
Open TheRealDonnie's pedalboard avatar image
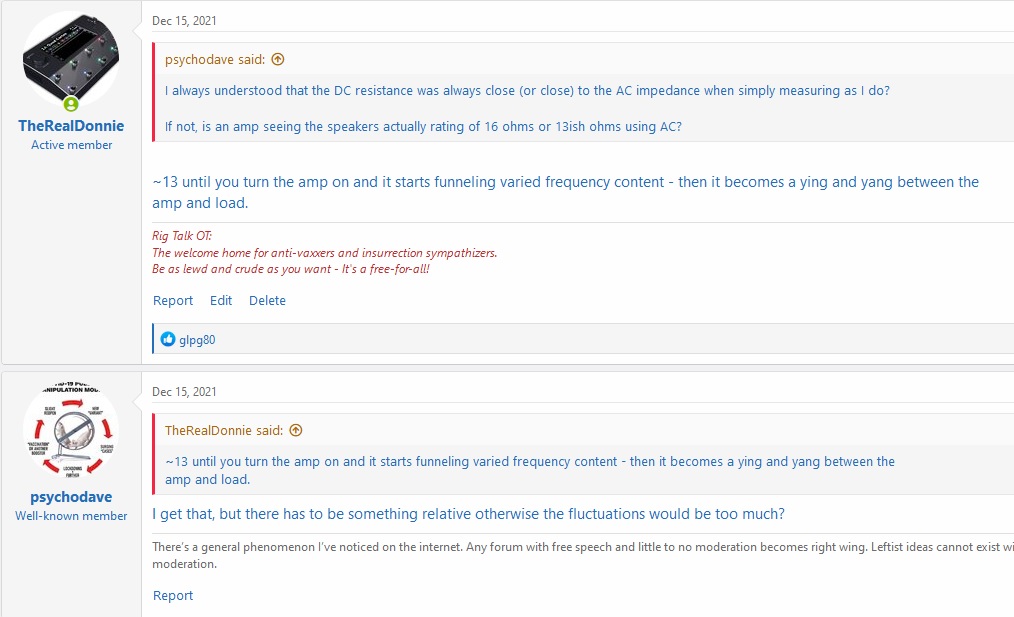pos(71,60)
